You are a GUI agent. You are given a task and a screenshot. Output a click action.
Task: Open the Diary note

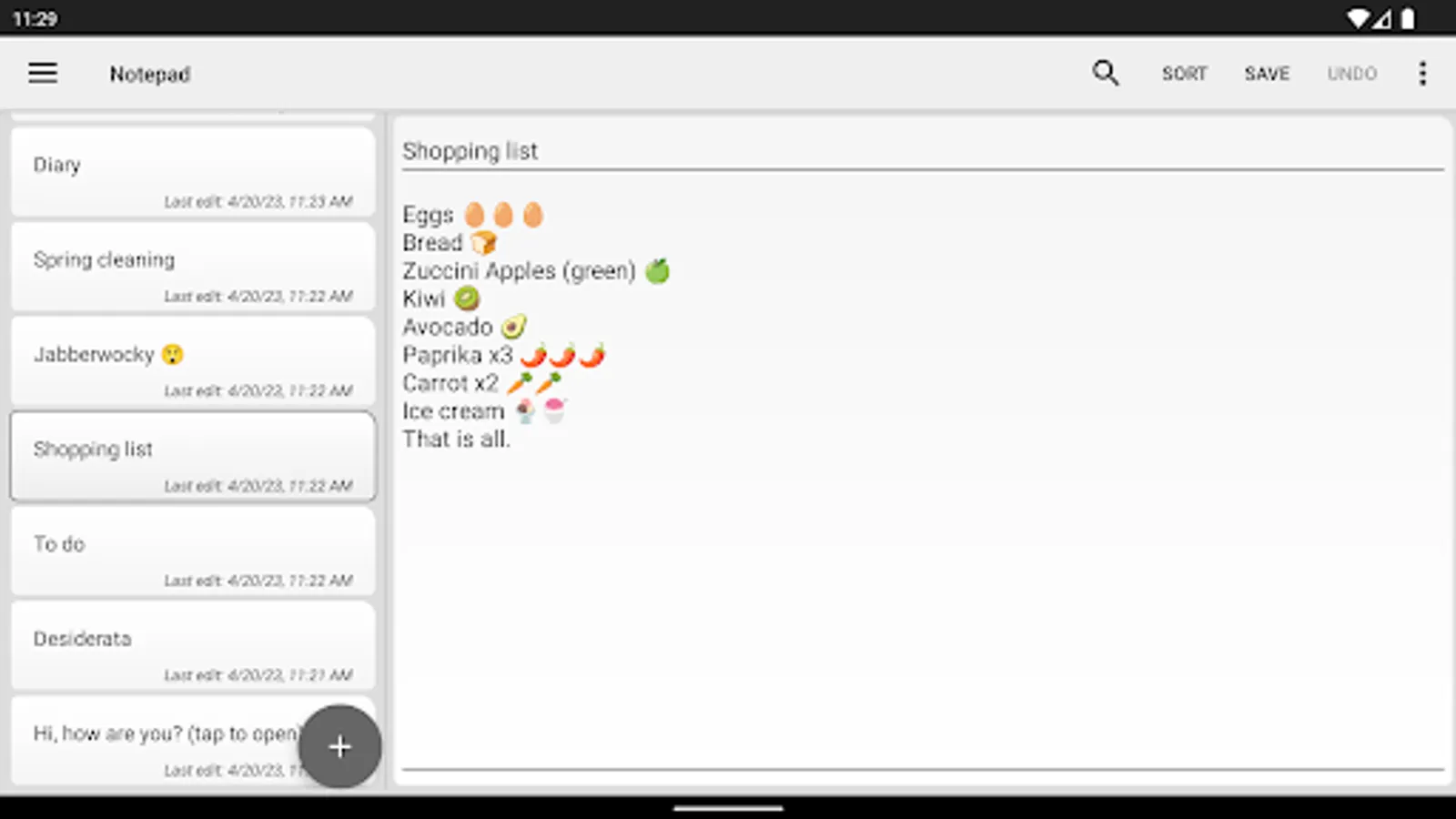tap(193, 172)
